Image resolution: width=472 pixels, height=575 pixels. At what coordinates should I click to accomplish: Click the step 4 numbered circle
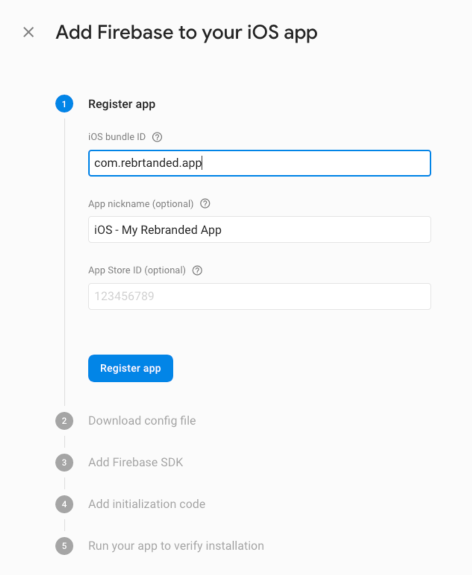pos(64,504)
